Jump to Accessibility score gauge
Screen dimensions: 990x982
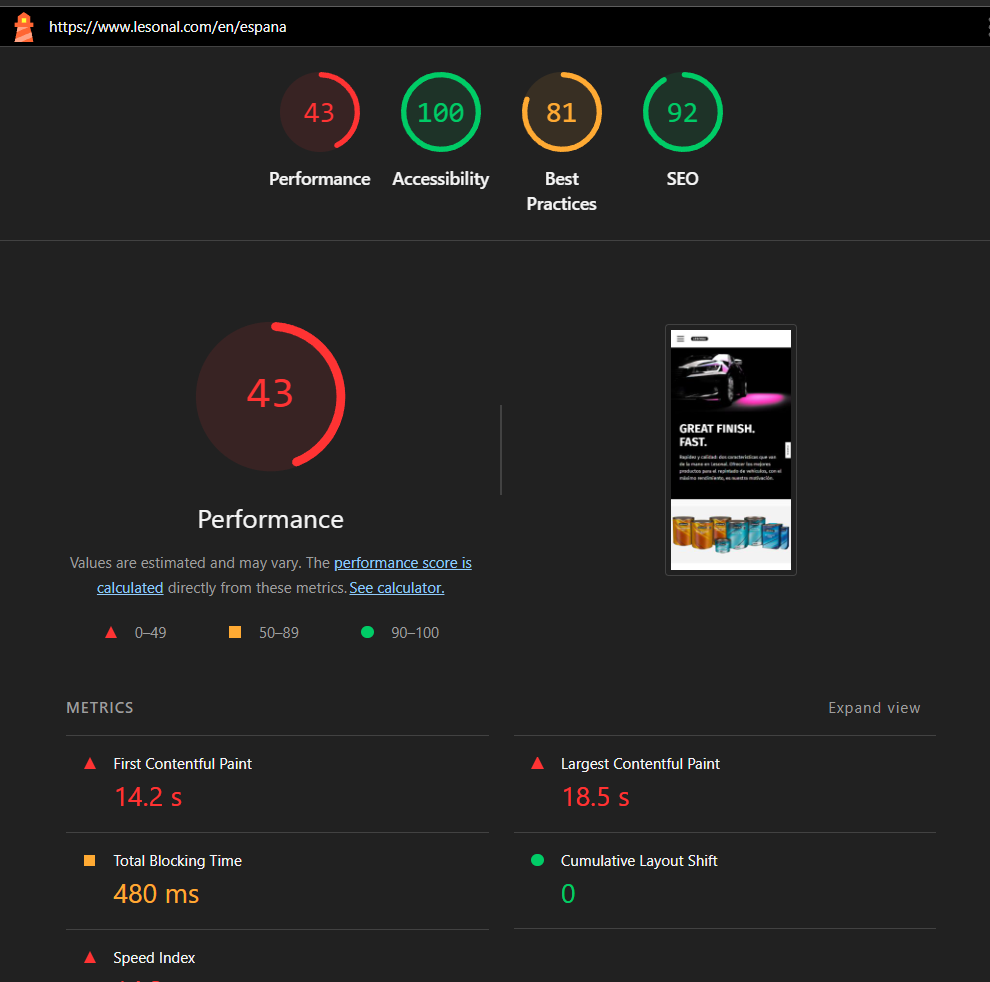point(440,113)
